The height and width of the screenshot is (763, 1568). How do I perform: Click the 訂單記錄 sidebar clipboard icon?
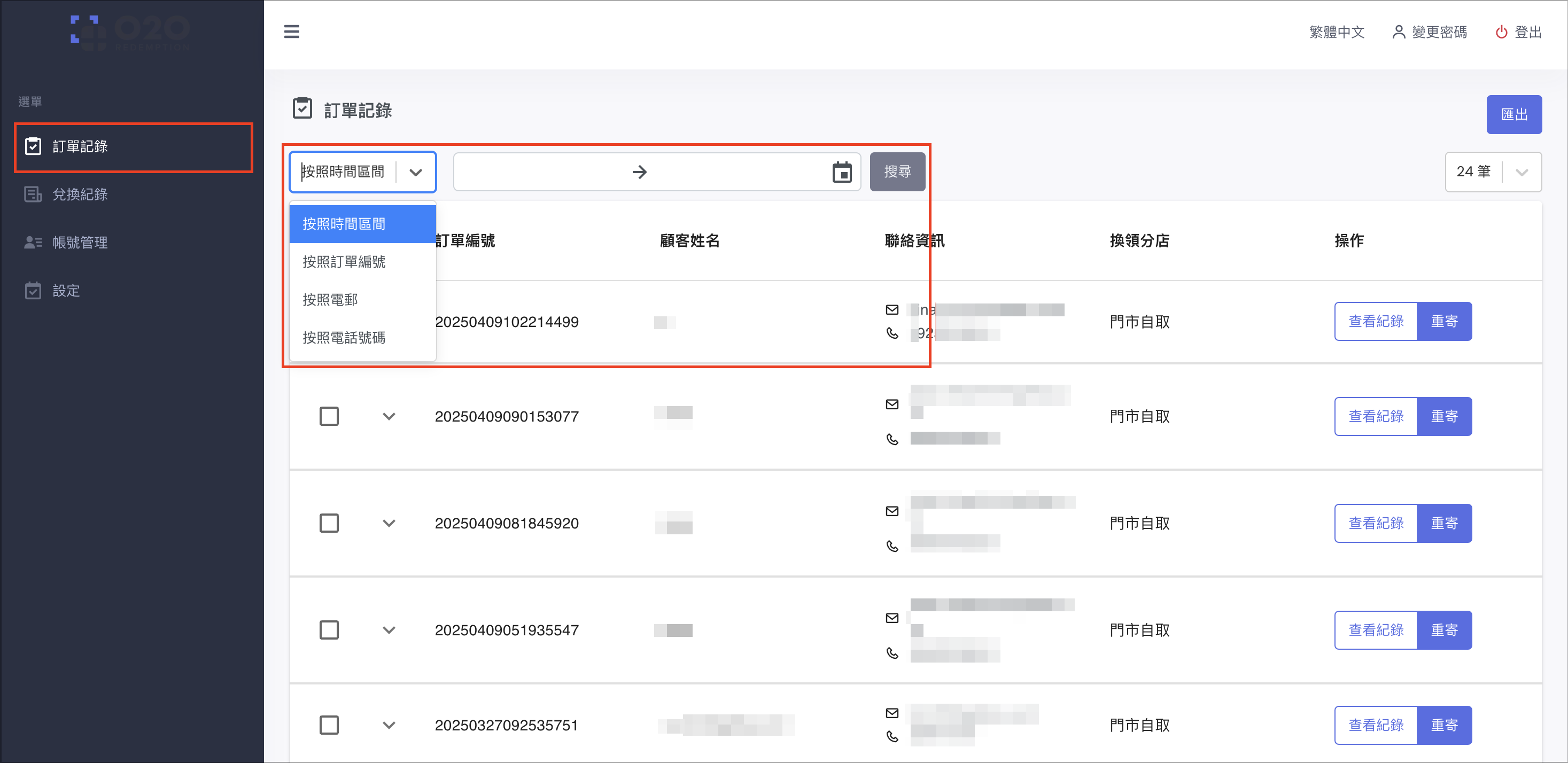pos(33,146)
